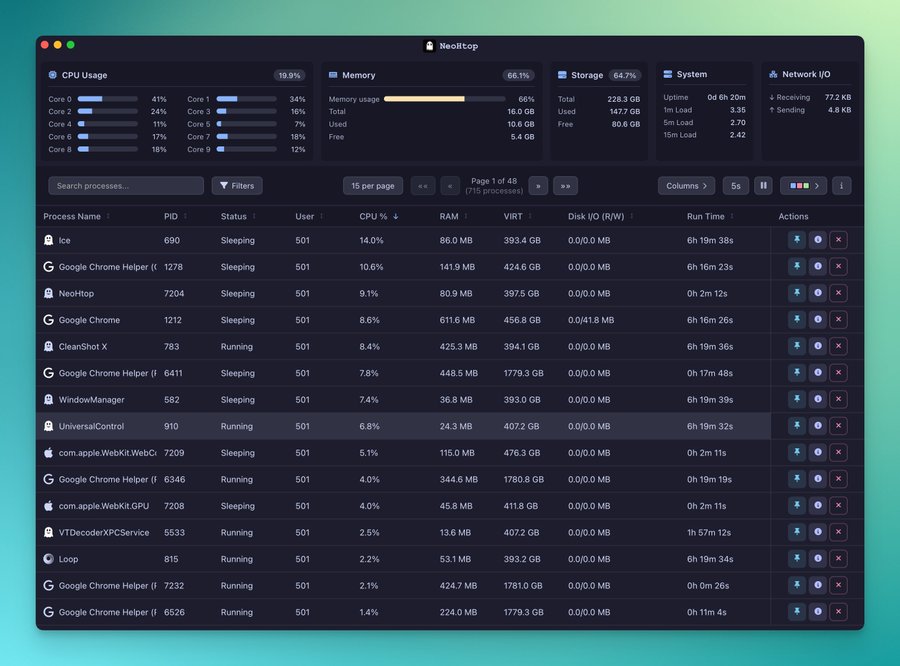Screen dimensions: 900x666
Task: Jump to the last page
Action: (565, 186)
